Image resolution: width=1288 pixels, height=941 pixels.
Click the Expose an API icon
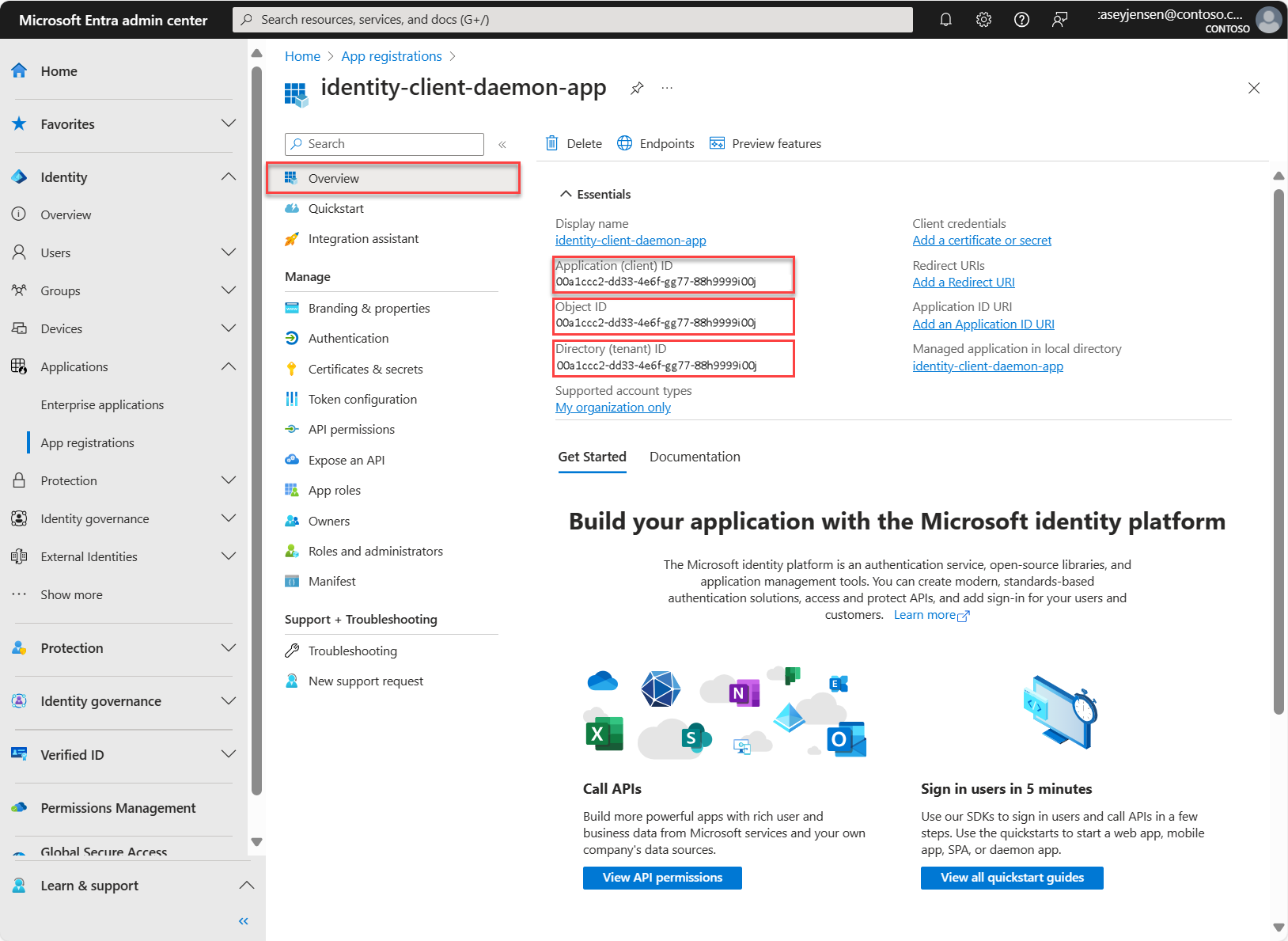(292, 460)
